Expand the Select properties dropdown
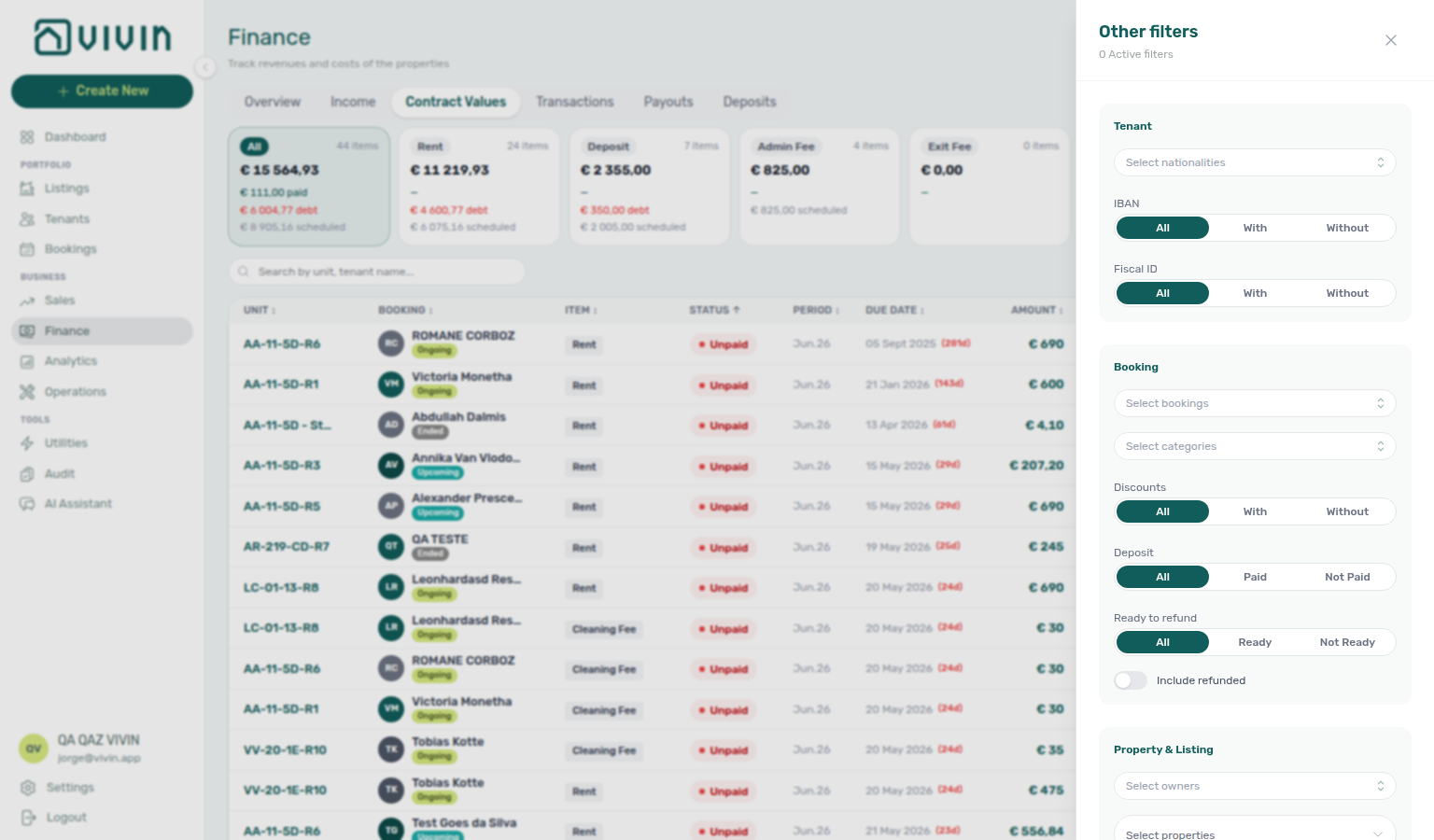1434x840 pixels. click(x=1255, y=829)
